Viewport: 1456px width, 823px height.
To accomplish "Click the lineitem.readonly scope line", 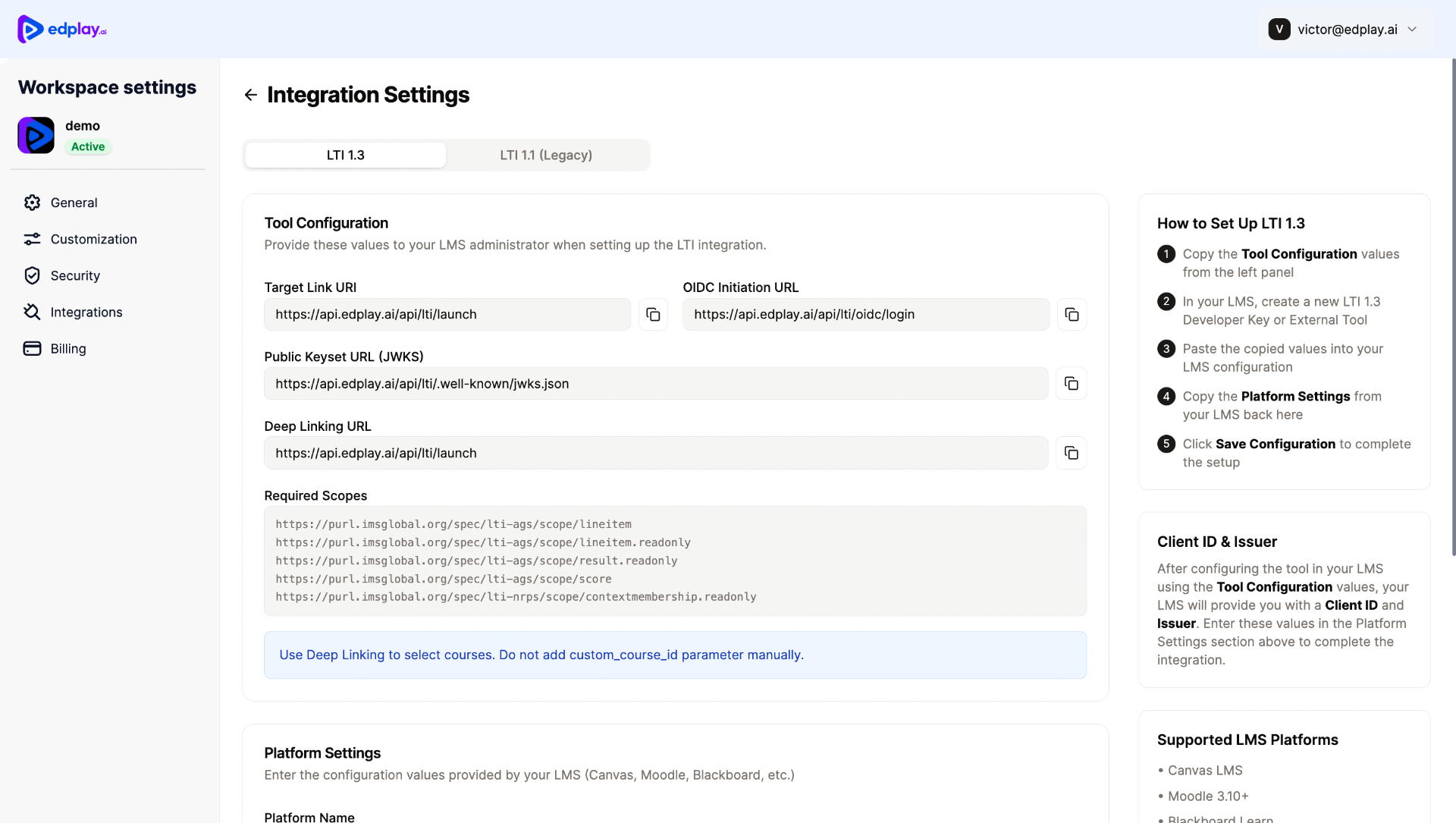I will click(483, 542).
